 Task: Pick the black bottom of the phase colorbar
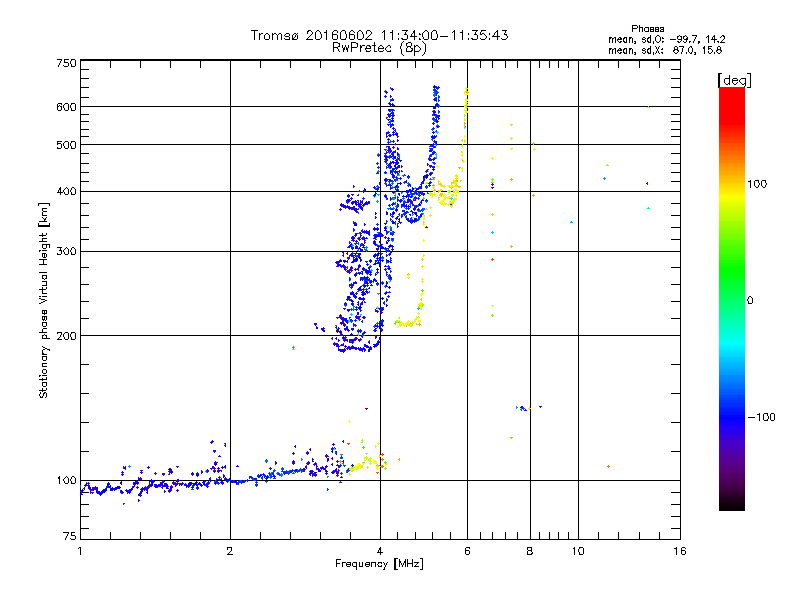click(x=732, y=503)
